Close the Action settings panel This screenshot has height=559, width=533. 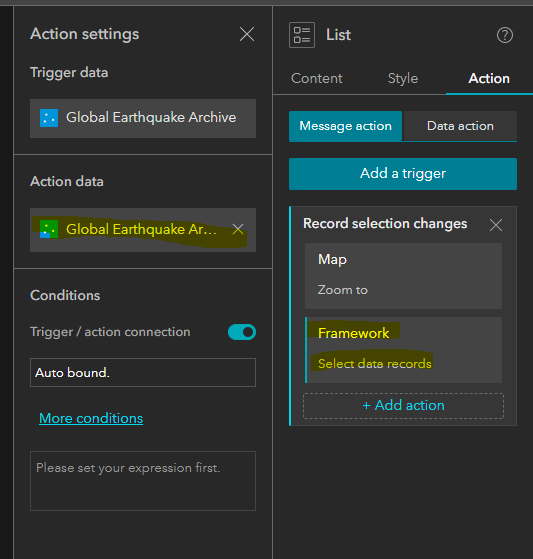(x=247, y=34)
